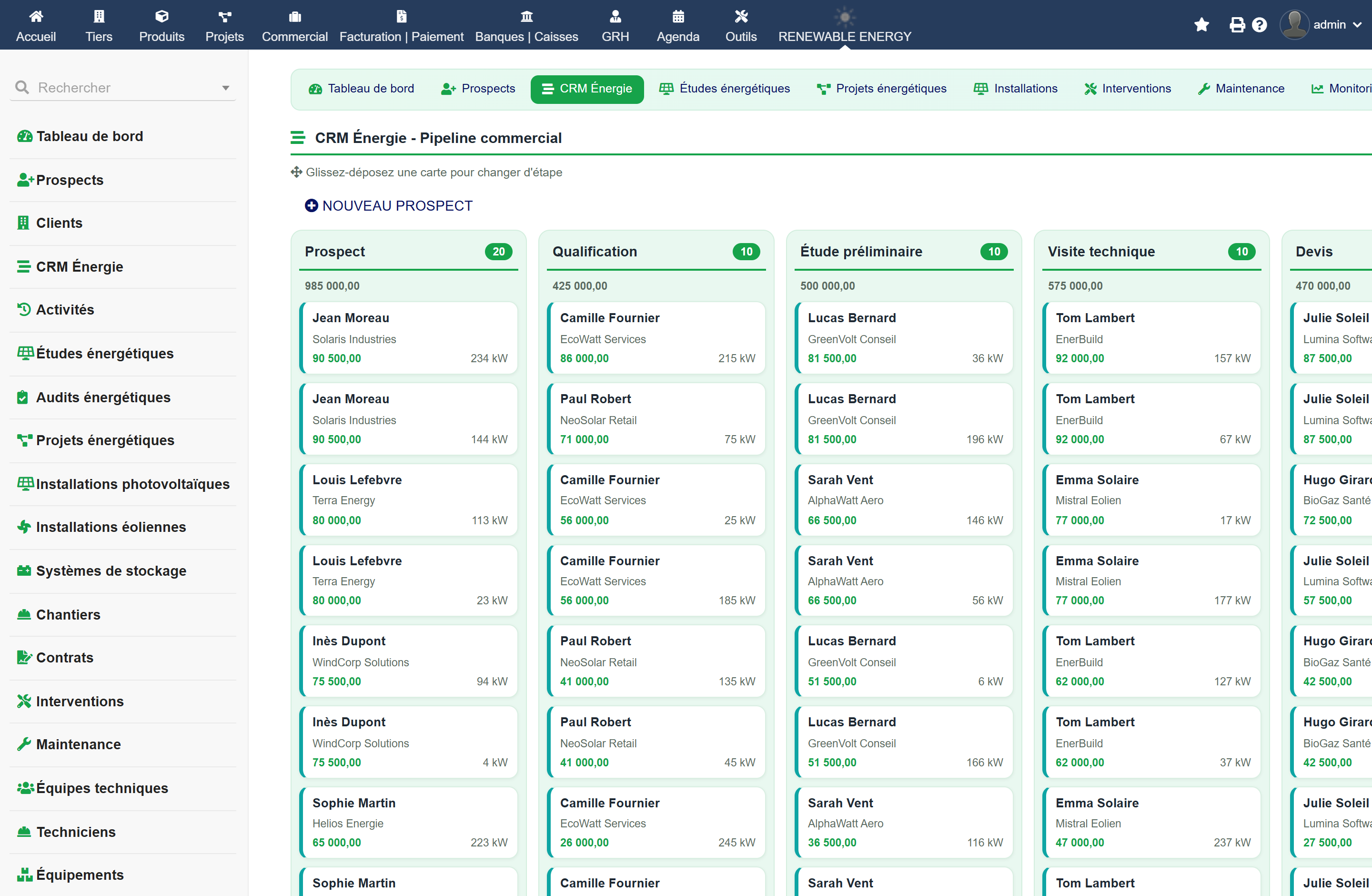Image resolution: width=1372 pixels, height=896 pixels.
Task: Click the Audits énergétiques clipboard icon
Action: click(22, 397)
